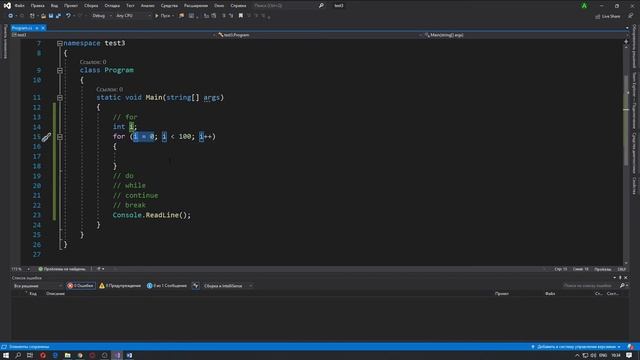Click the Undo toolbar icon
The width and height of the screenshot is (640, 360).
tap(68, 16)
